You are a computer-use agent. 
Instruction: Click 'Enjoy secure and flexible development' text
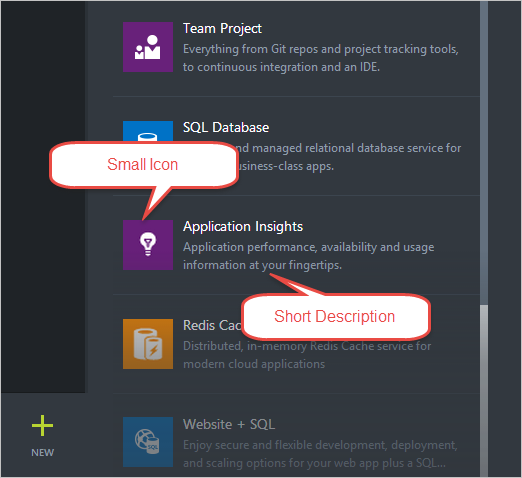click(320, 445)
